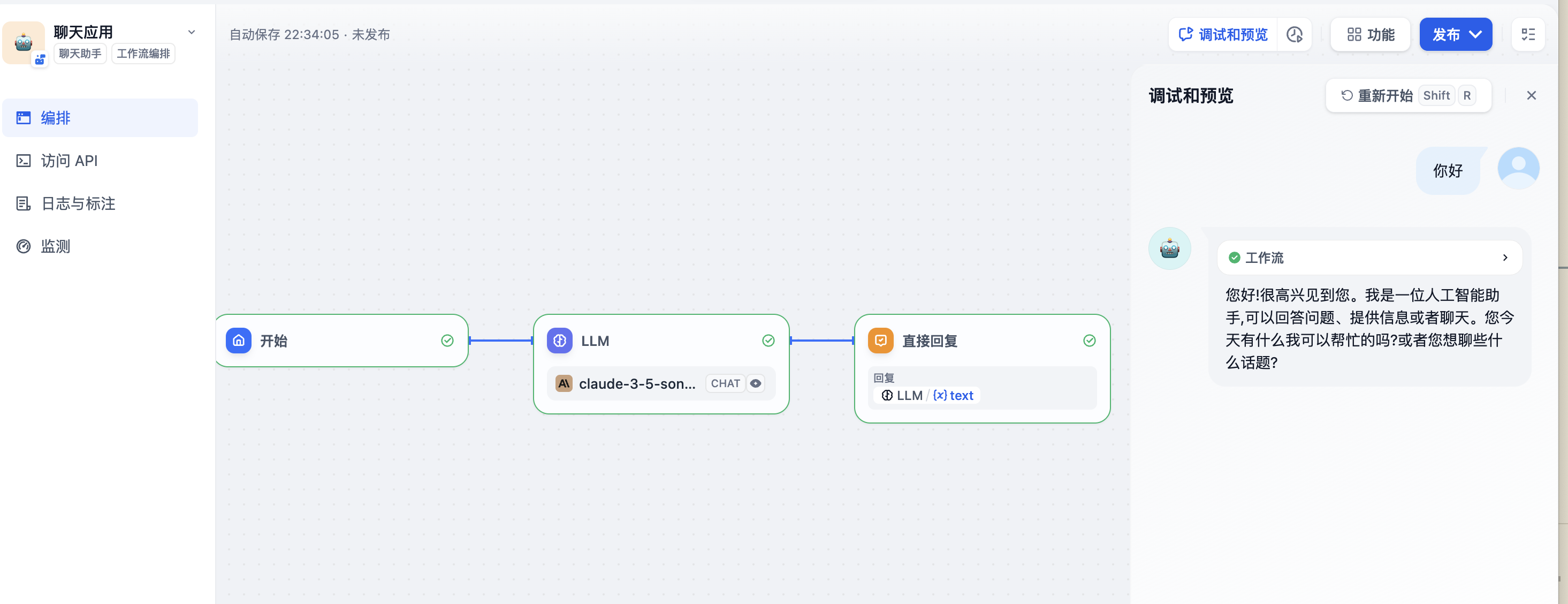This screenshot has height=604, width=1568.
Task: Click the Start node home icon
Action: pos(239,341)
